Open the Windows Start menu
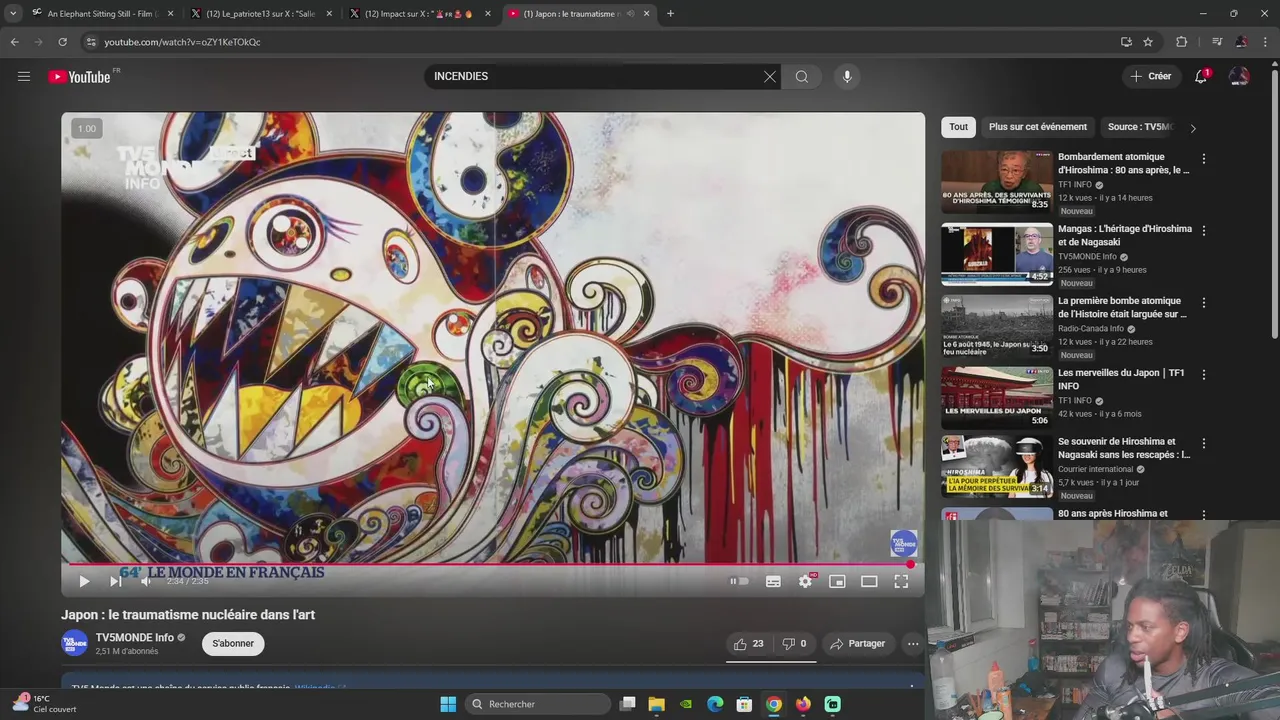Screen dimensions: 1280x720 point(448,704)
